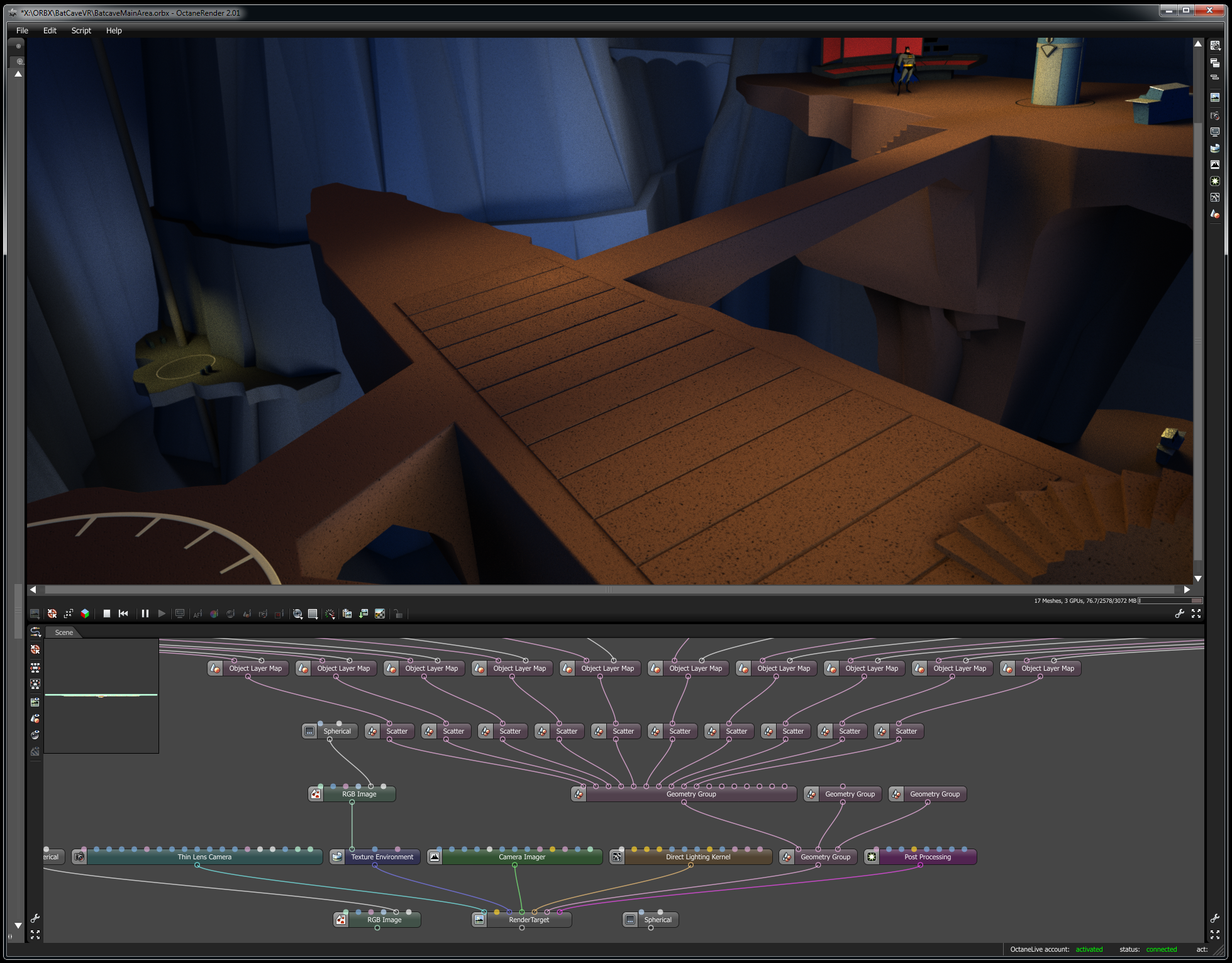Image resolution: width=1232 pixels, height=963 pixels.
Task: Stop the render with the stop button
Action: 107,614
